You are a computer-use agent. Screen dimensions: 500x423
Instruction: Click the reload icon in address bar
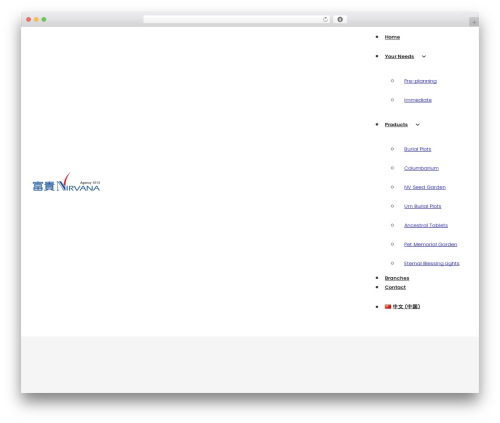click(325, 19)
